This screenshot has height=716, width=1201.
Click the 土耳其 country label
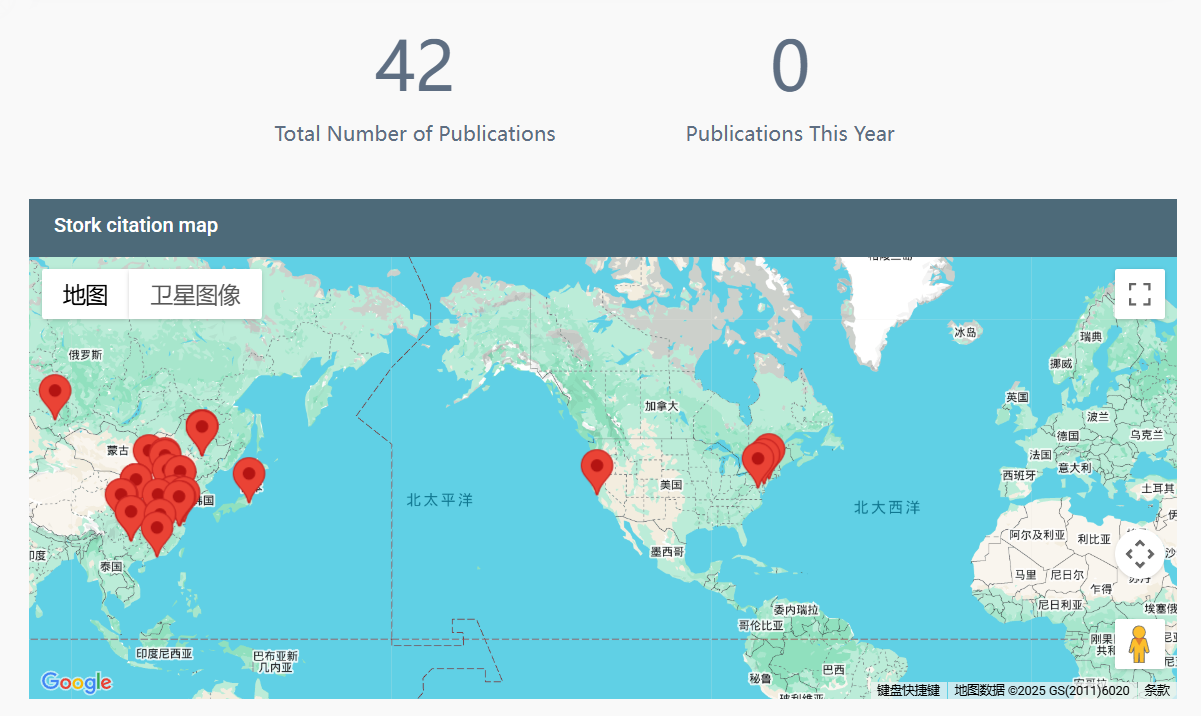(x=1158, y=488)
